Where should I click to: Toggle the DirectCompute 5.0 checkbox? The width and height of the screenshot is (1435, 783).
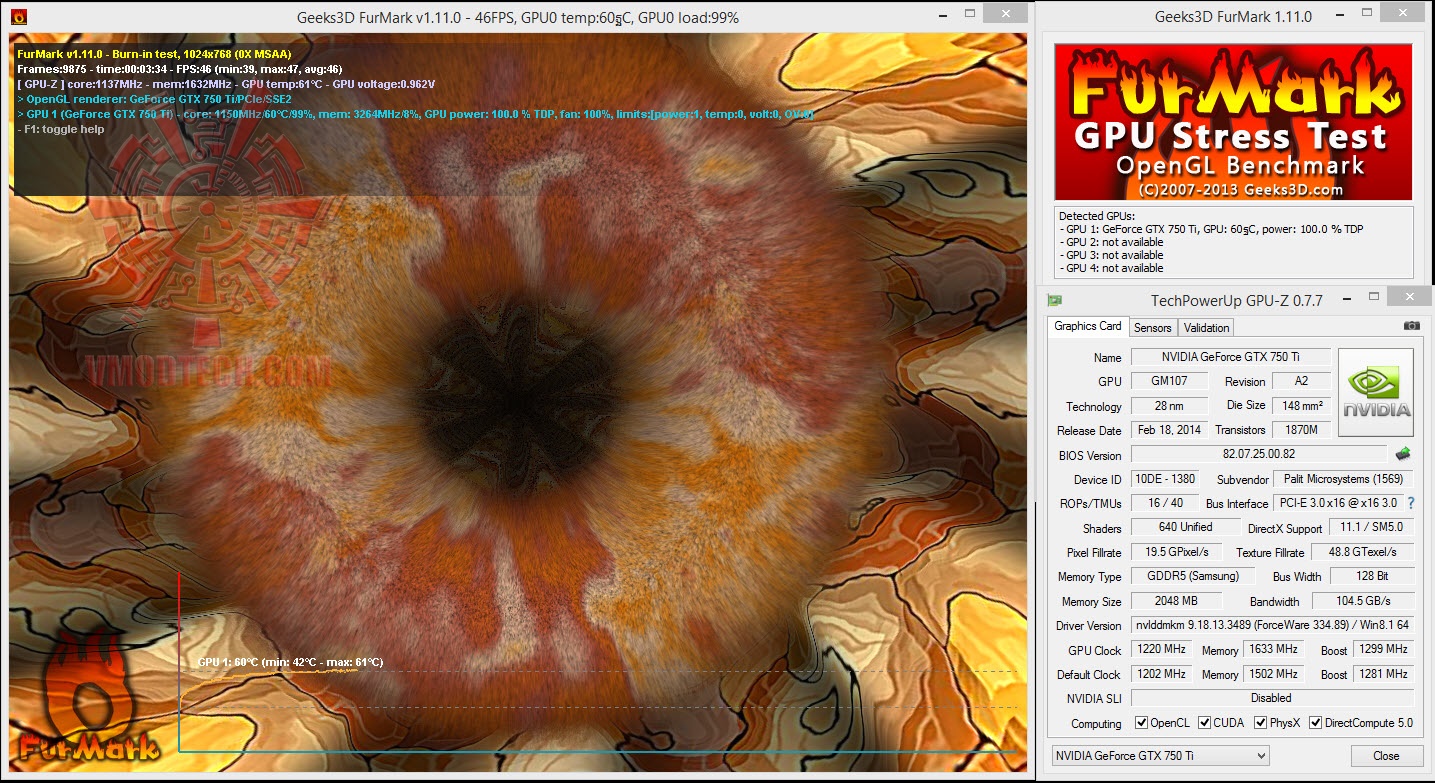point(1316,723)
